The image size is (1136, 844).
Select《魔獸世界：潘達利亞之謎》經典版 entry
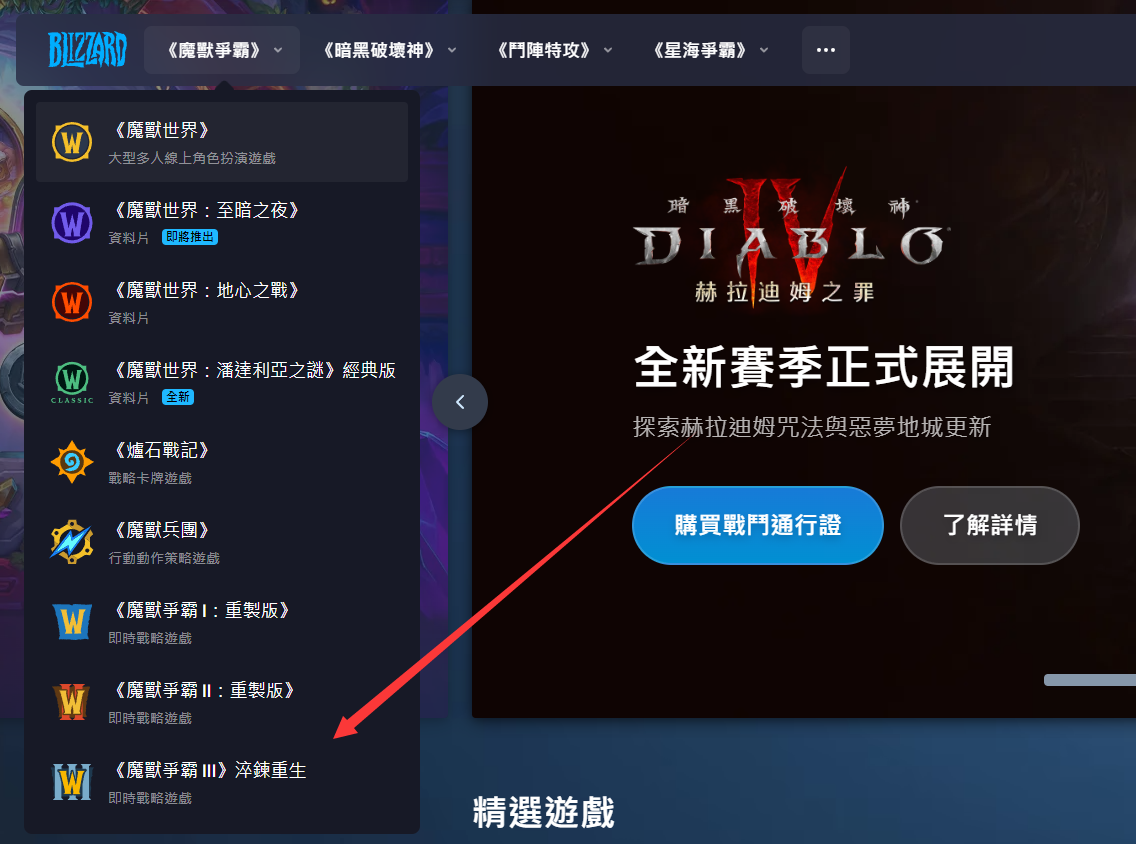[x=222, y=383]
